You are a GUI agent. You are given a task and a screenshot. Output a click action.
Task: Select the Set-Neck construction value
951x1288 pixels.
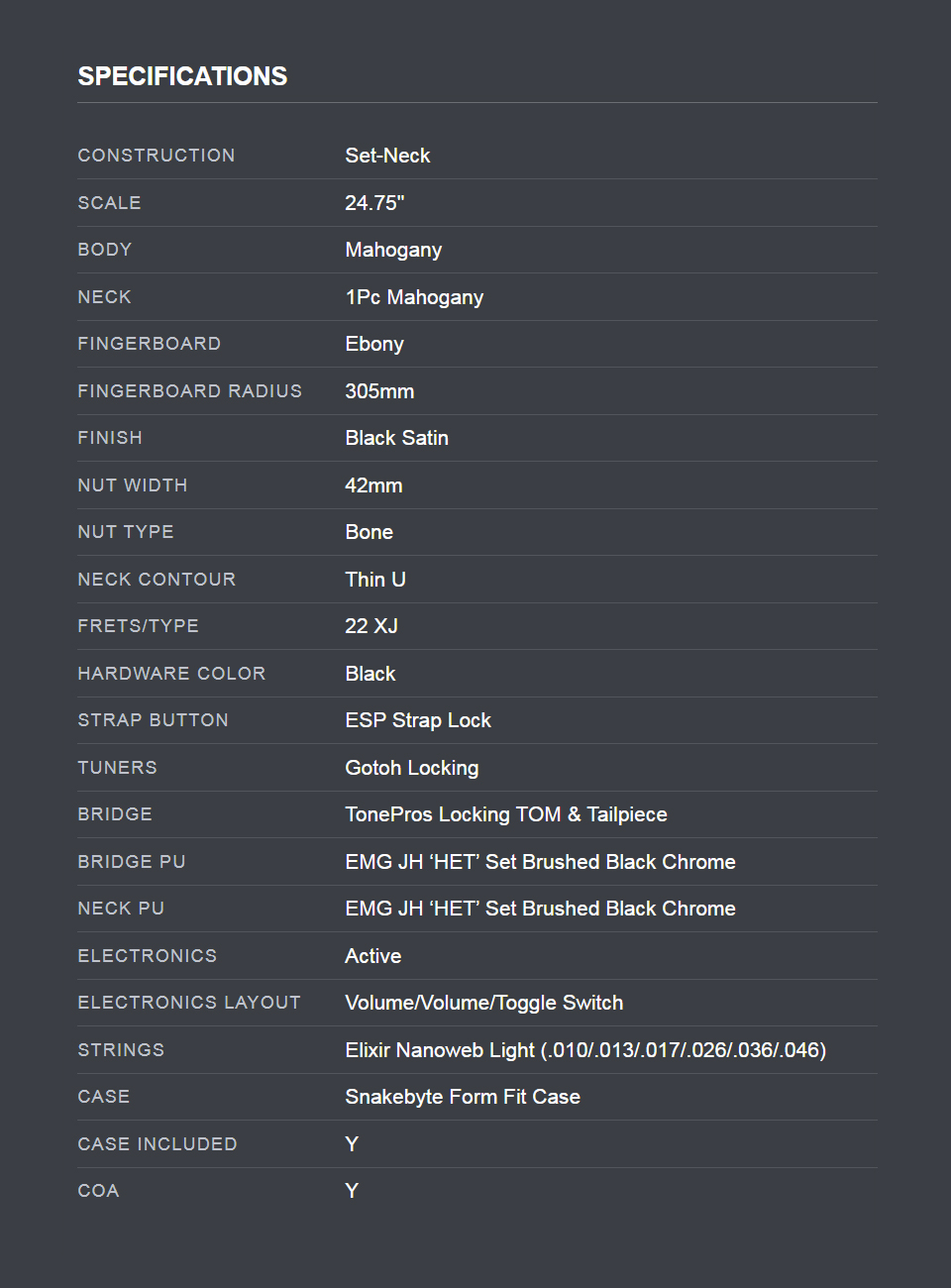tap(387, 156)
